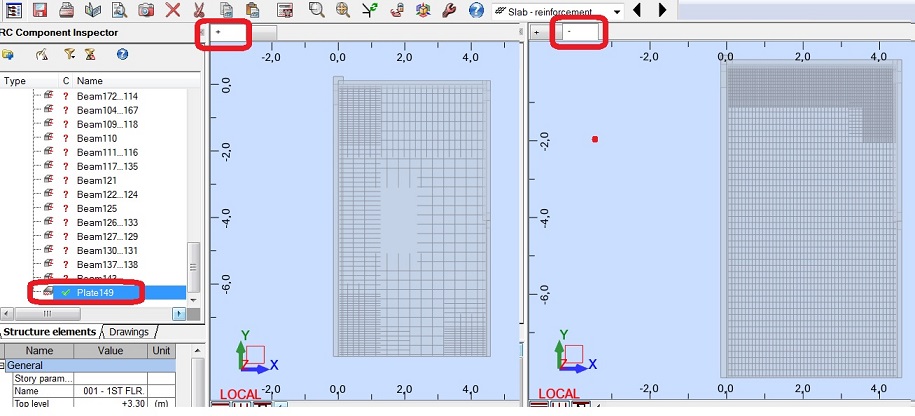This screenshot has height=416, width=915.
Task: Select Beam125 in the tree
Action: (x=97, y=208)
